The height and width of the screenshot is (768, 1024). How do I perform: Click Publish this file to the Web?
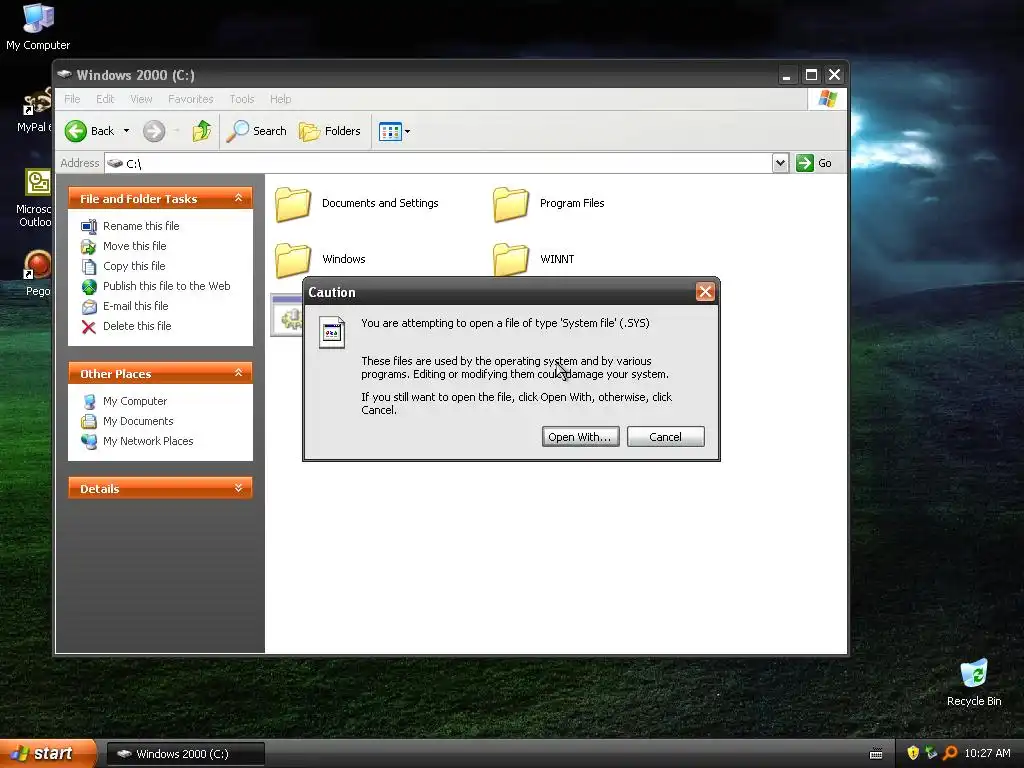(x=167, y=286)
